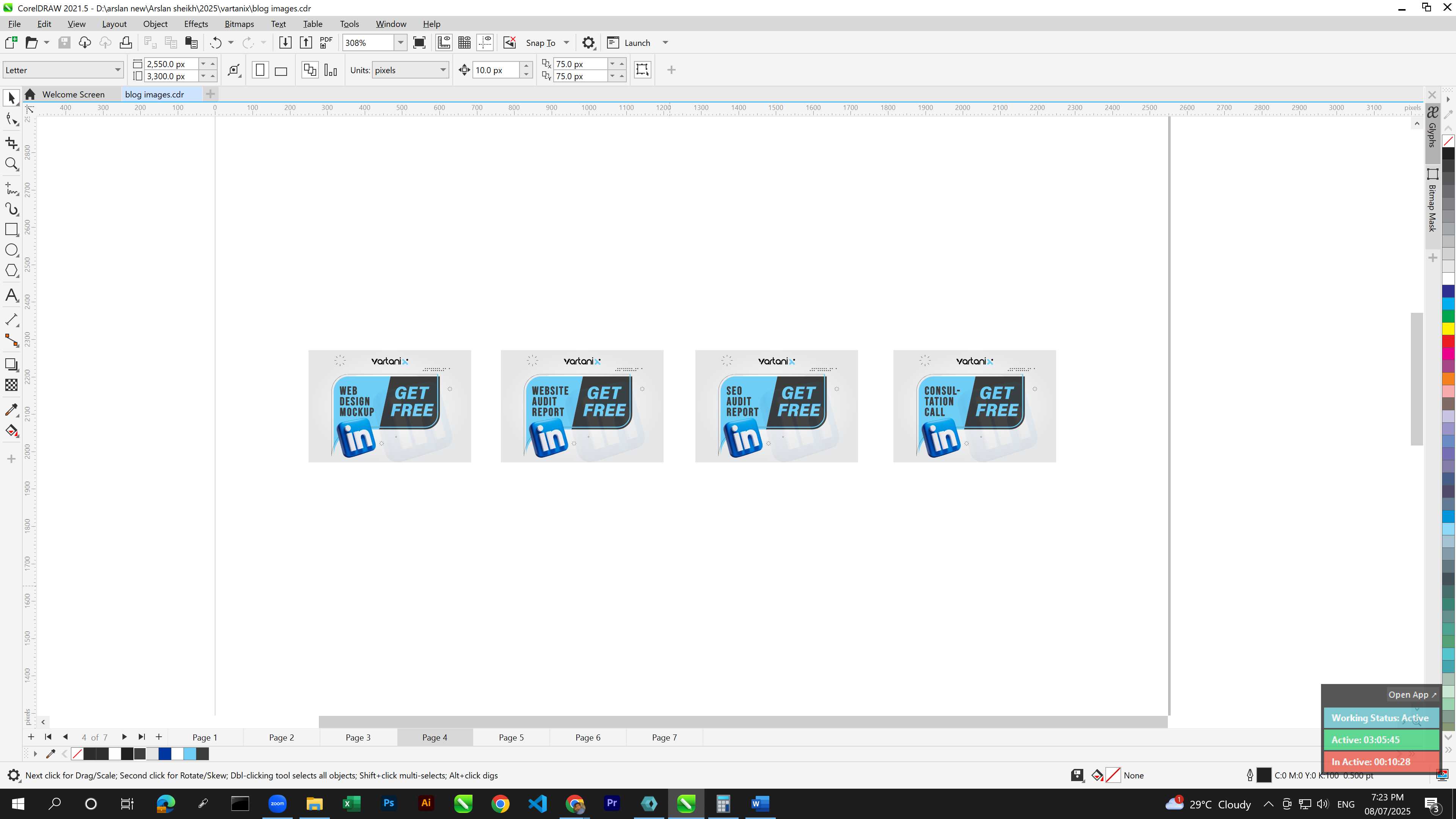This screenshot has width=1456, height=819.
Task: Toggle Show rulers
Action: point(444,42)
